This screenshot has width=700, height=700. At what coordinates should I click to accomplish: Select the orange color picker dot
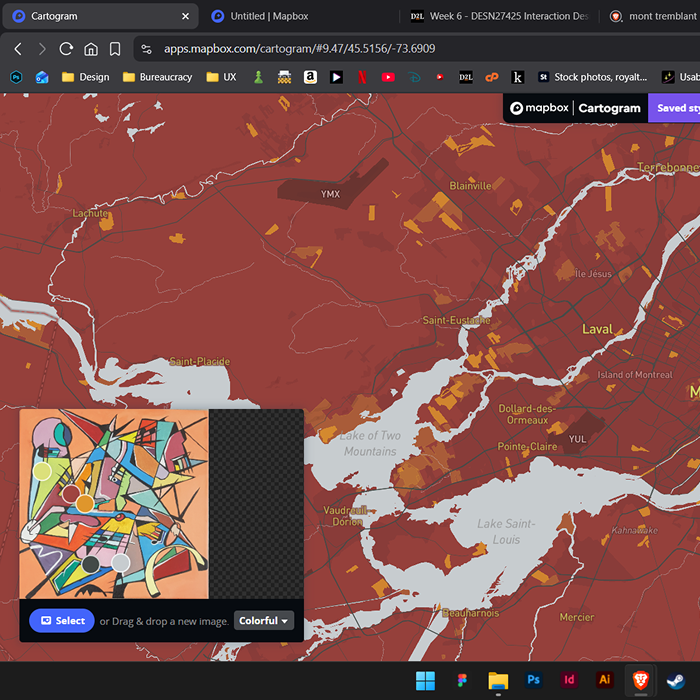click(85, 503)
